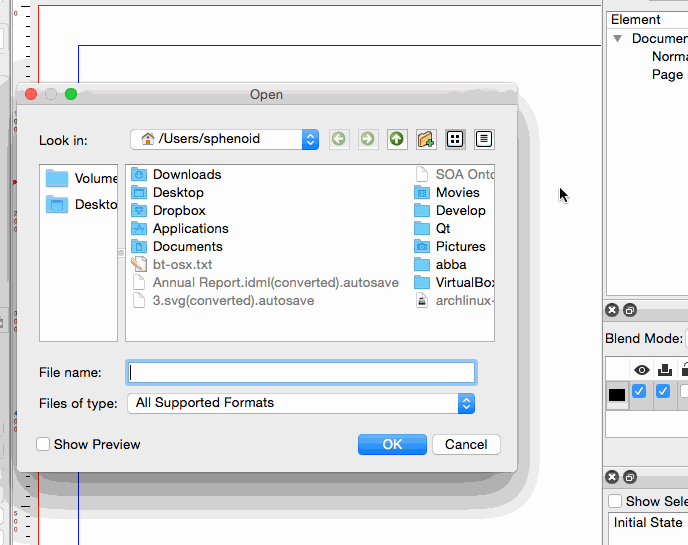Click inside the File name text field
688x545 pixels.
point(300,372)
